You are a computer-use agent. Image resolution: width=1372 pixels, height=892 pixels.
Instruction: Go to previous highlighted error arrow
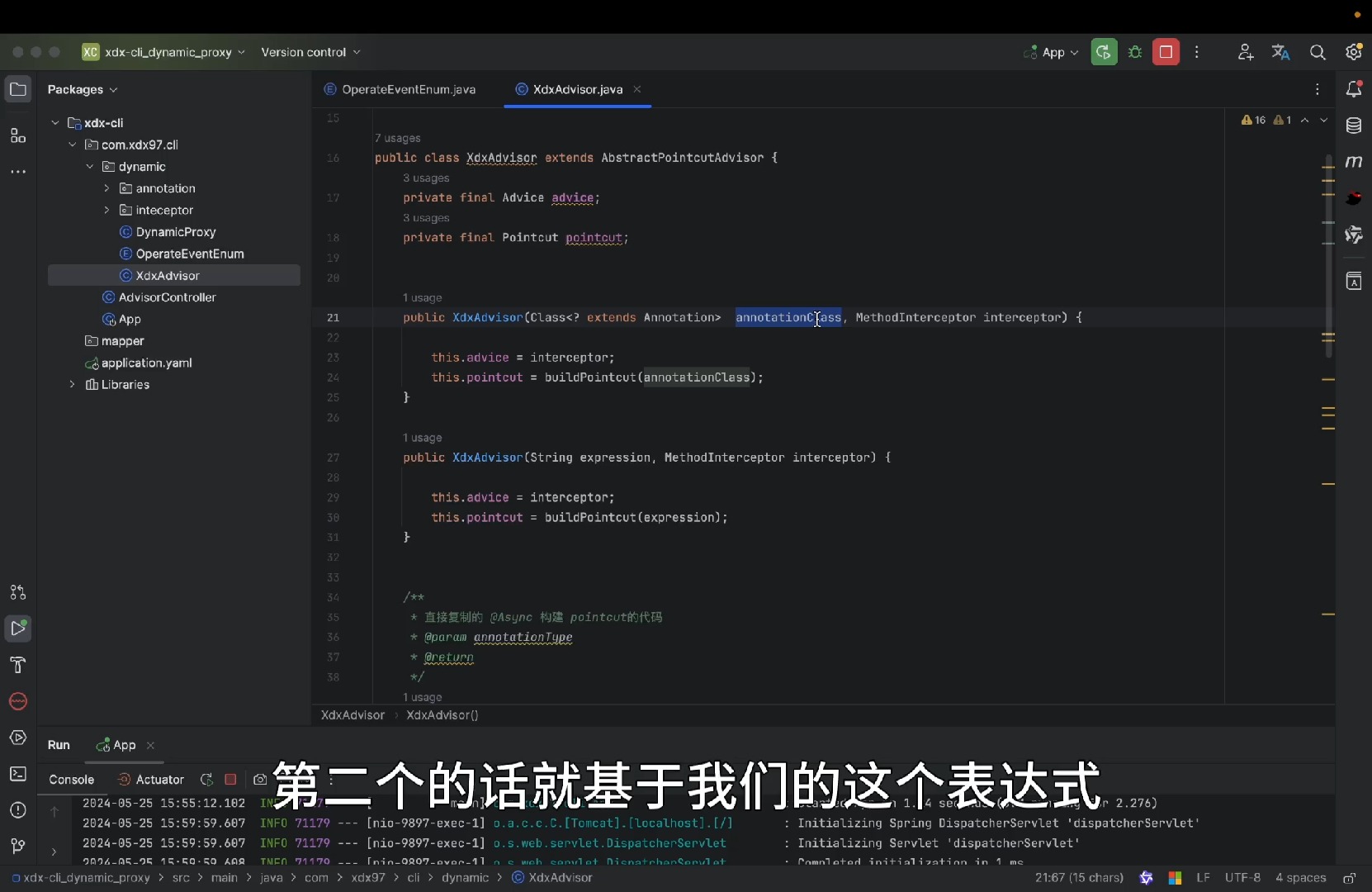click(x=1305, y=120)
